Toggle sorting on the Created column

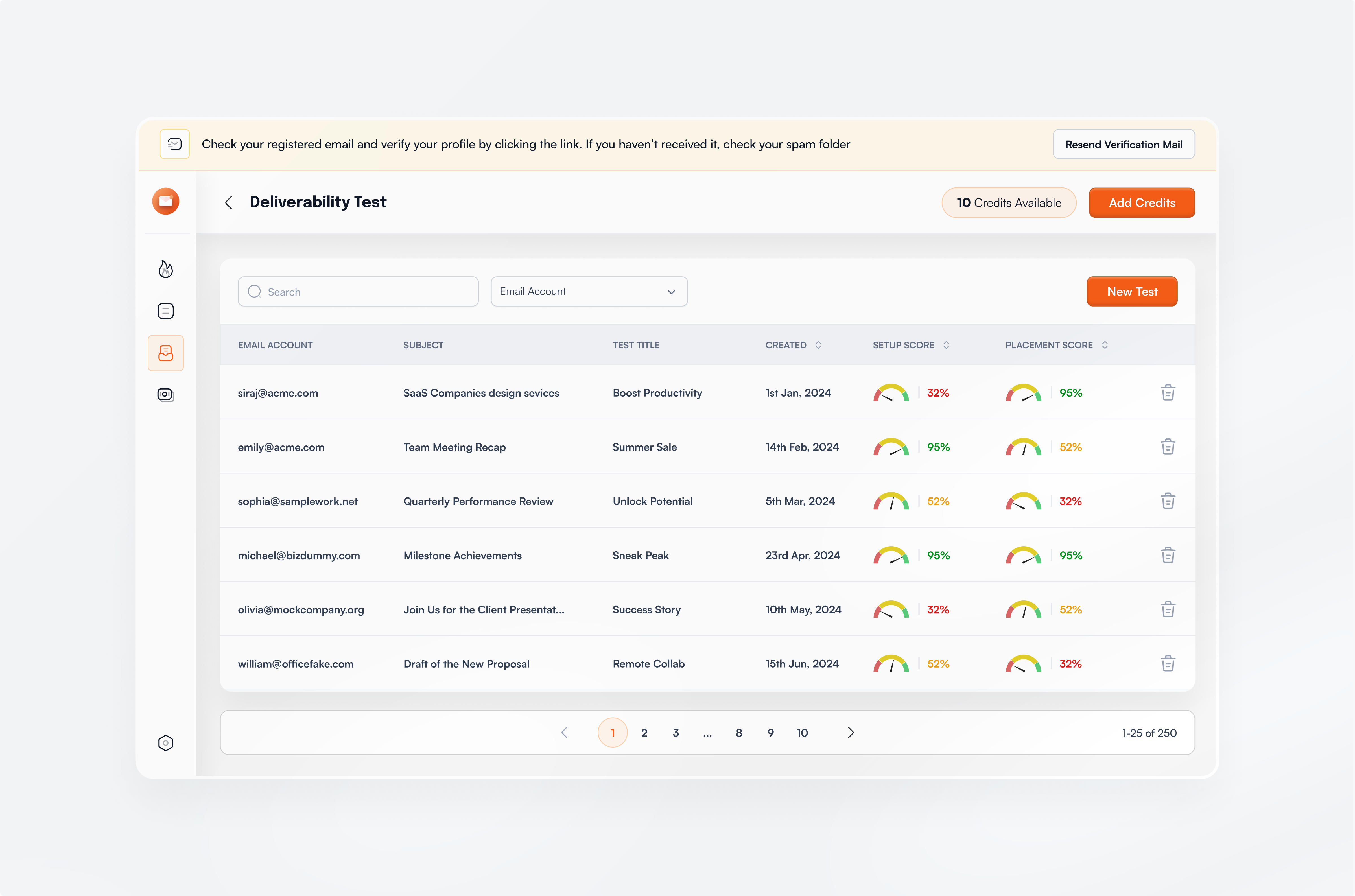818,345
